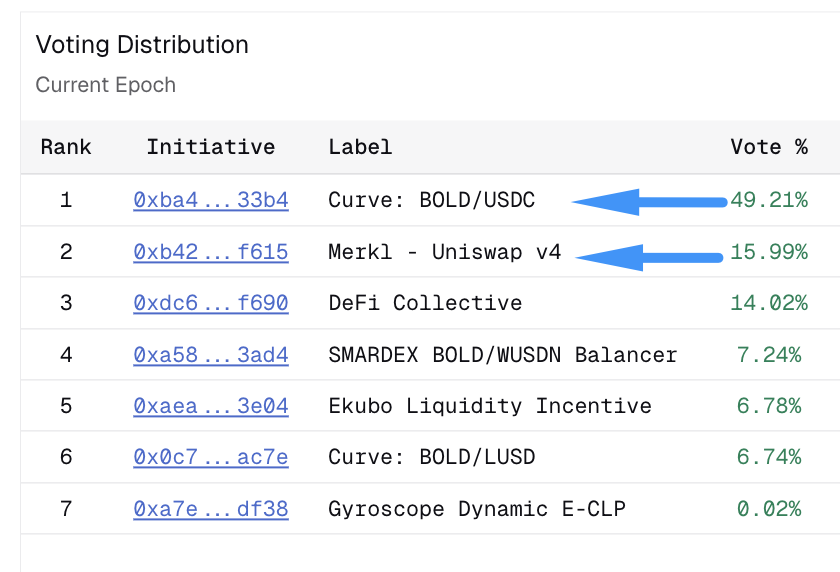Click the Current Epoch subtitle
The image size is (840, 572).
(106, 85)
